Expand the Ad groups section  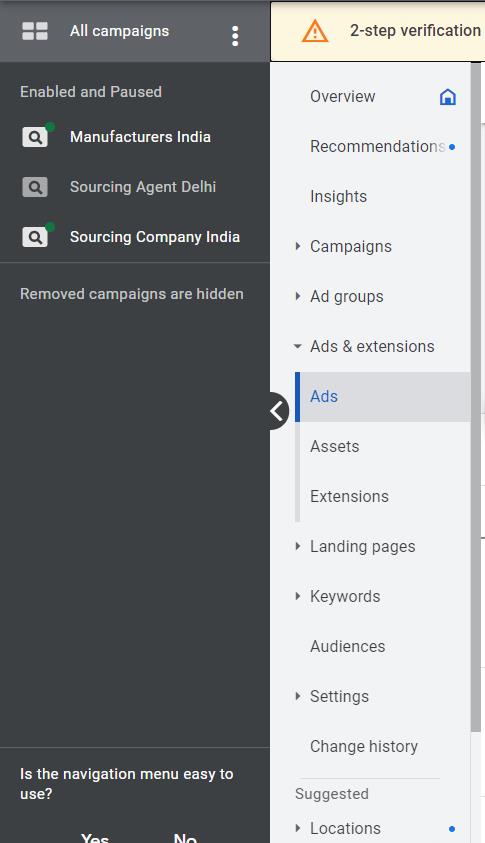click(298, 296)
